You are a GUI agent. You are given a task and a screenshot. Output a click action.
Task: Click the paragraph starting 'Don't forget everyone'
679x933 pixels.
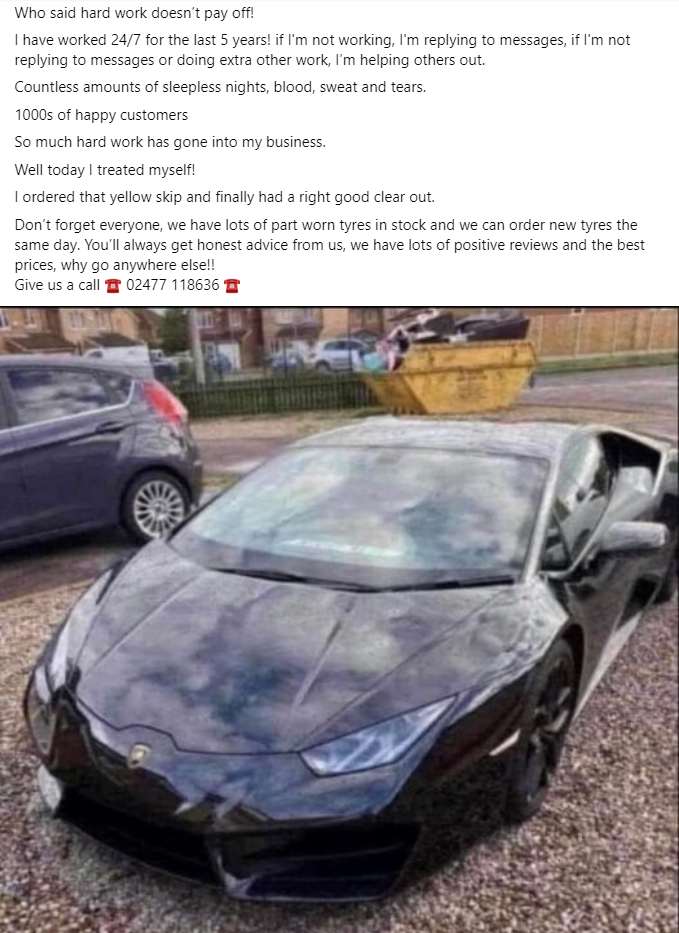coord(330,245)
